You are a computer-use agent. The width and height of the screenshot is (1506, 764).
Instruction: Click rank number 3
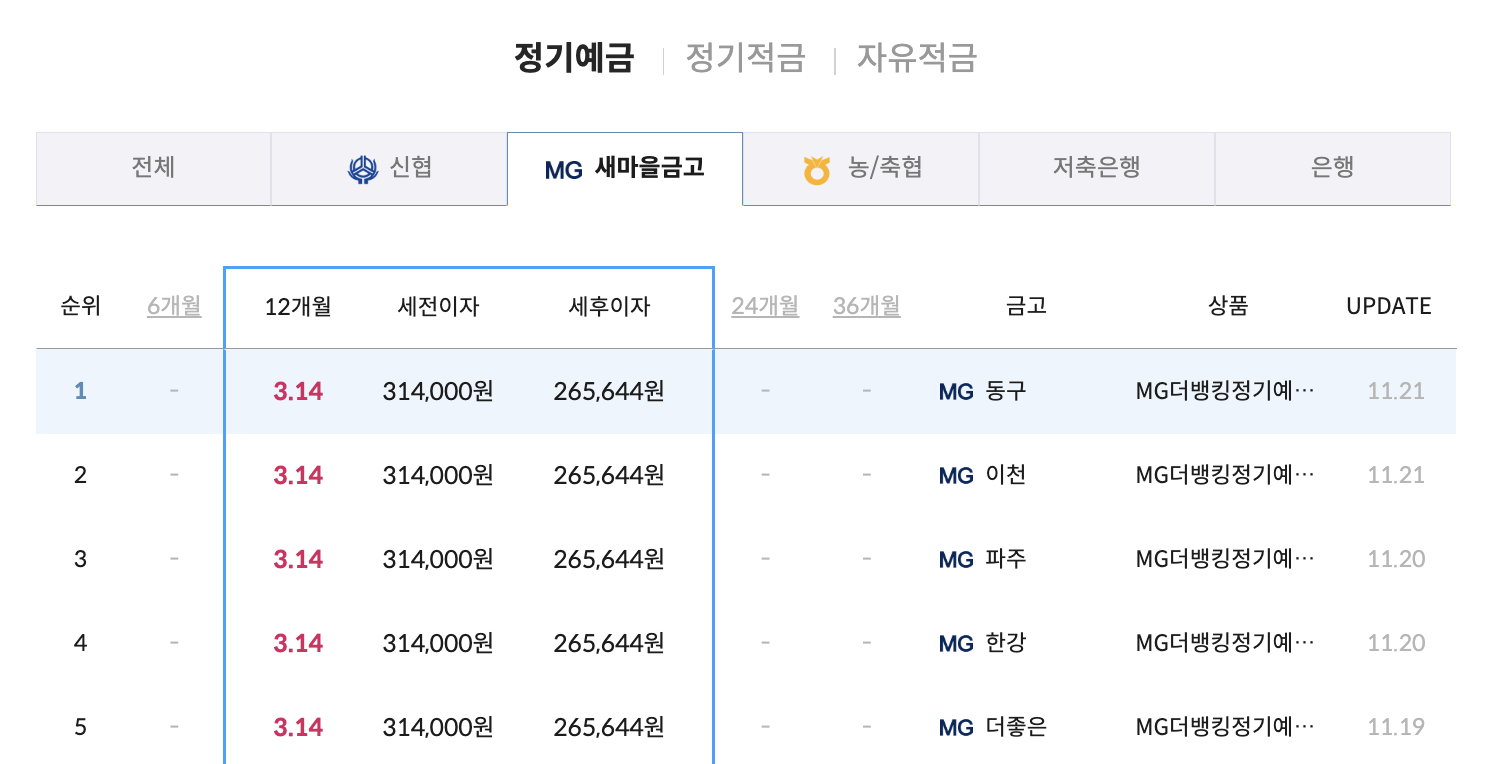click(81, 560)
